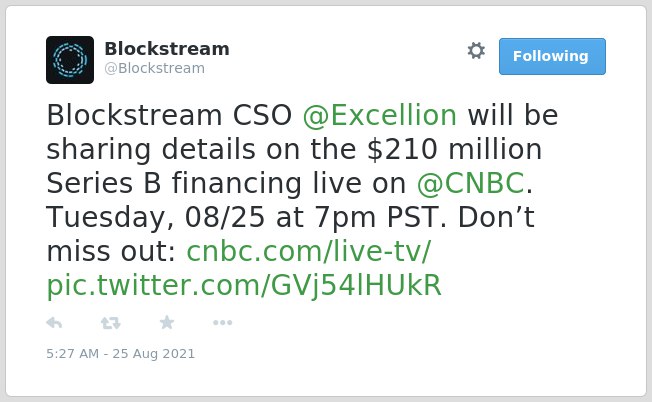Open the @CNBC mention
Viewport: 652px width, 402px height.
(470, 183)
